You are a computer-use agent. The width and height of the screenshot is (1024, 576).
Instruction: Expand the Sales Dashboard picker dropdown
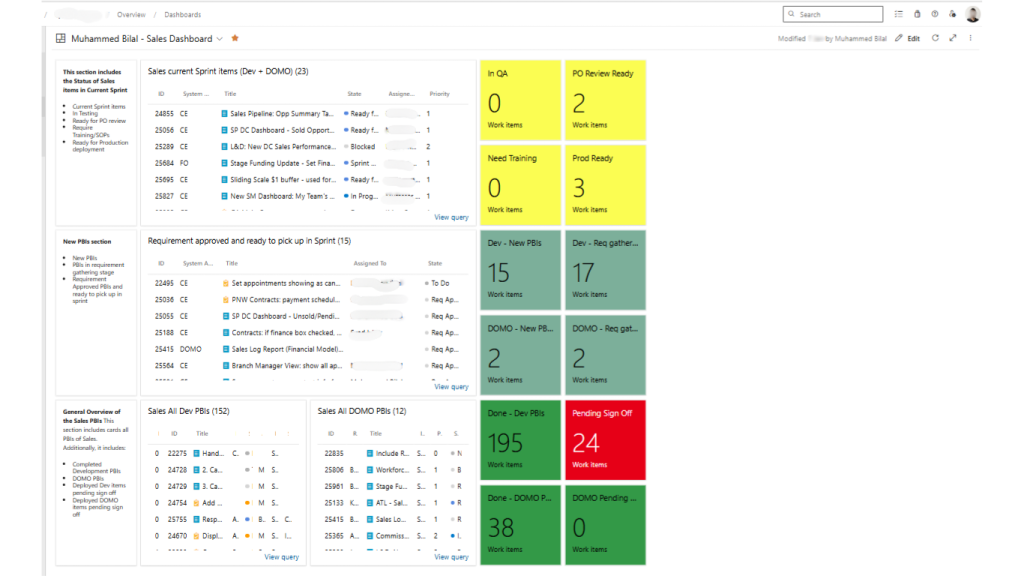(x=220, y=39)
